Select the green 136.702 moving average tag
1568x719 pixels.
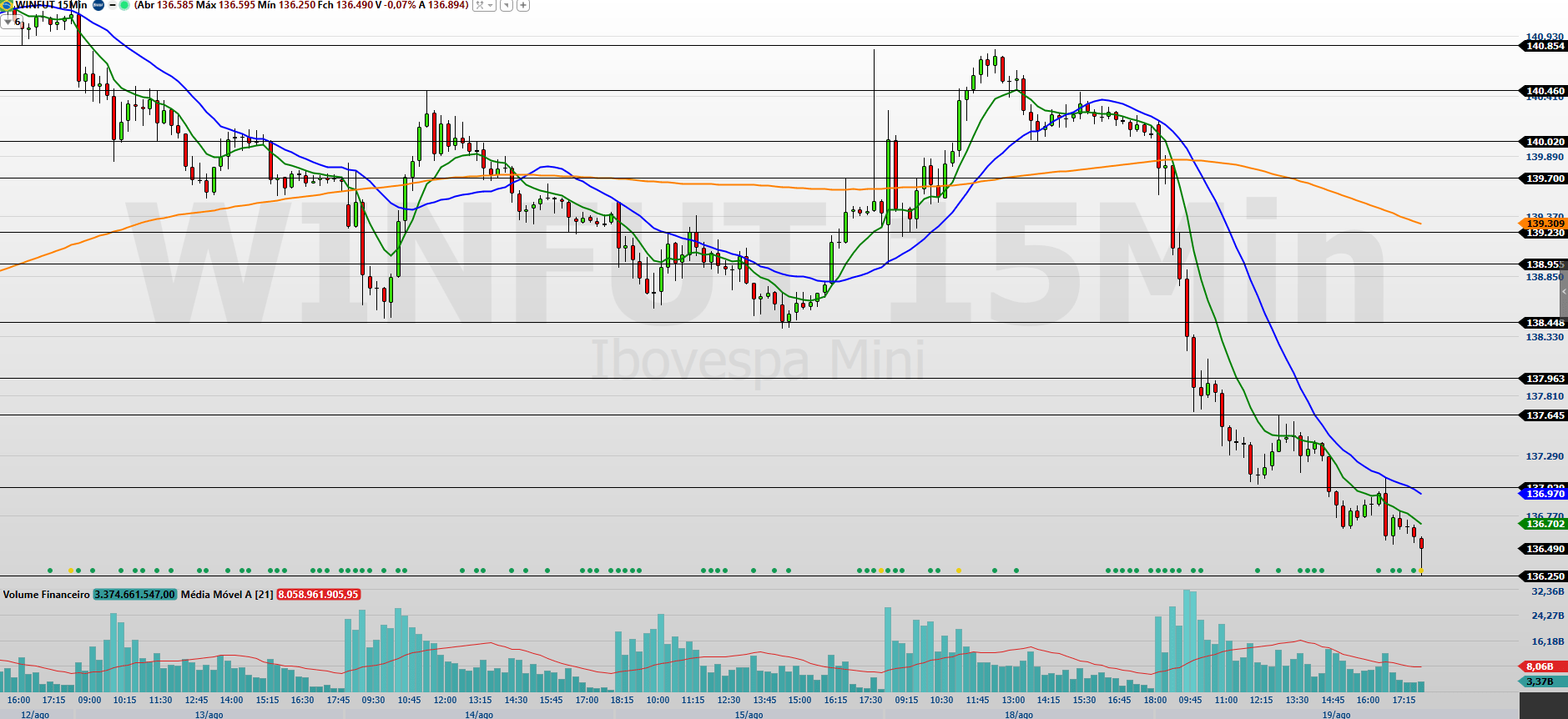point(1543,524)
